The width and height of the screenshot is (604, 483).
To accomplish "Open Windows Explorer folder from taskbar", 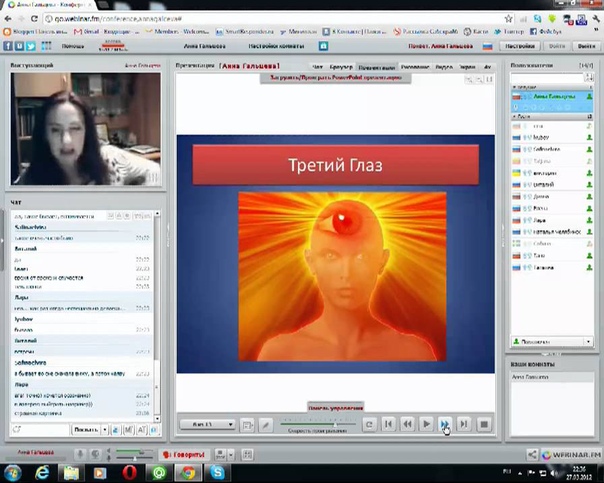I will point(71,472).
